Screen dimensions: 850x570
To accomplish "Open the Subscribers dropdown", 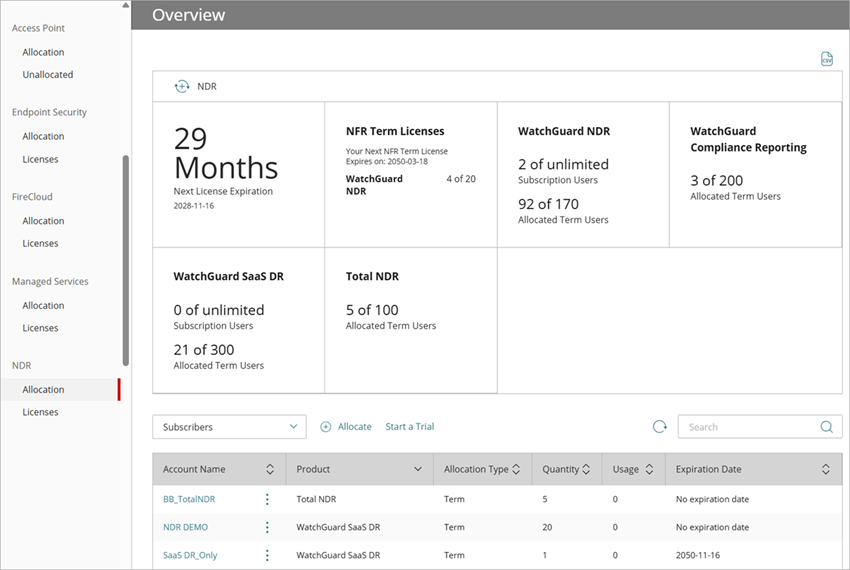I will (x=229, y=427).
